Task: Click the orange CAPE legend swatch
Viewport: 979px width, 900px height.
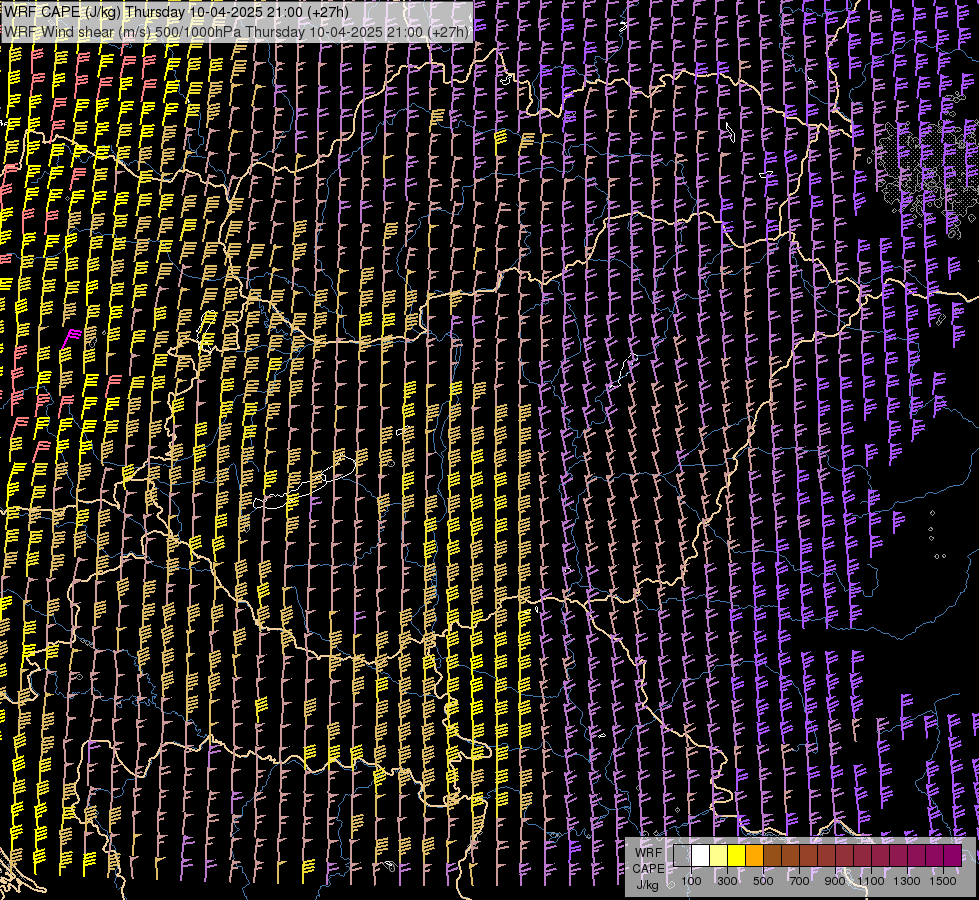Action: [754, 855]
